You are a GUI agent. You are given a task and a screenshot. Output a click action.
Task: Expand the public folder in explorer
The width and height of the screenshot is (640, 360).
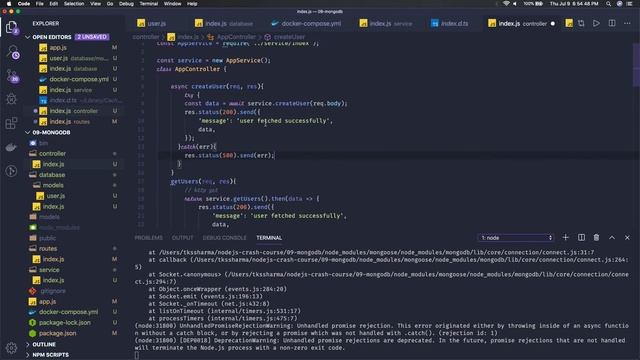point(47,238)
